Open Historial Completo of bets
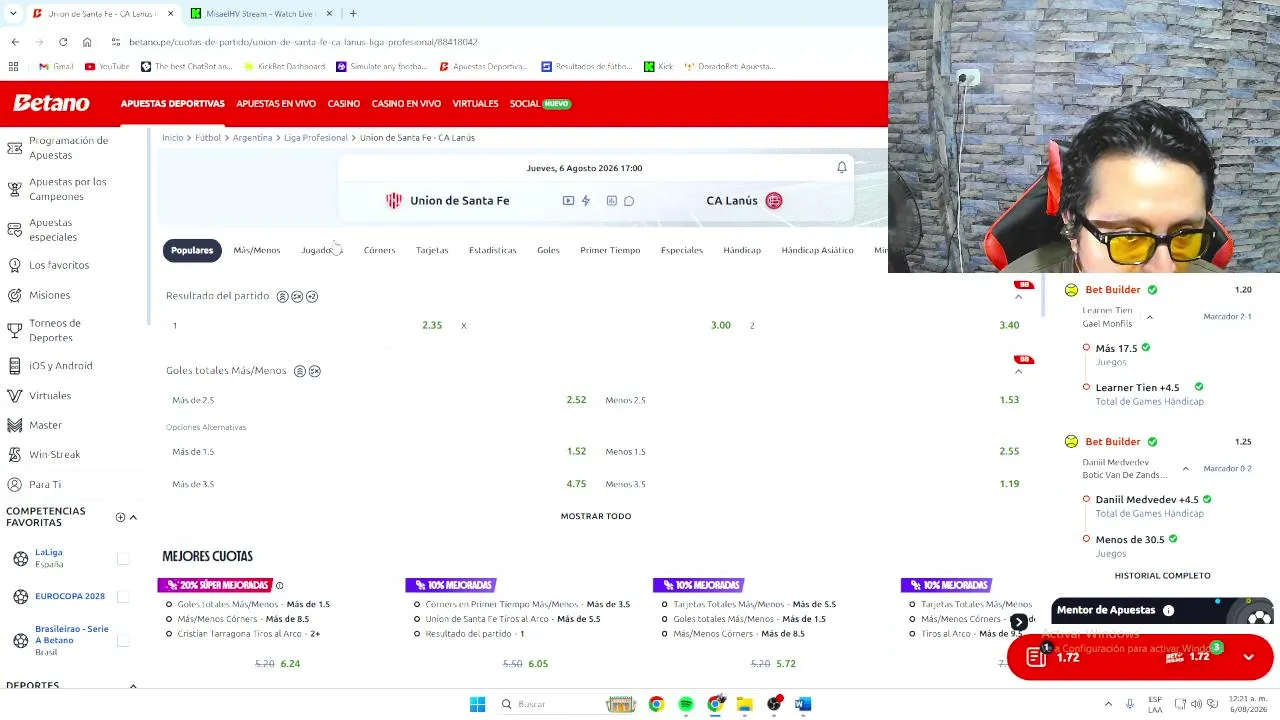The height and width of the screenshot is (720, 1280). [x=1163, y=575]
